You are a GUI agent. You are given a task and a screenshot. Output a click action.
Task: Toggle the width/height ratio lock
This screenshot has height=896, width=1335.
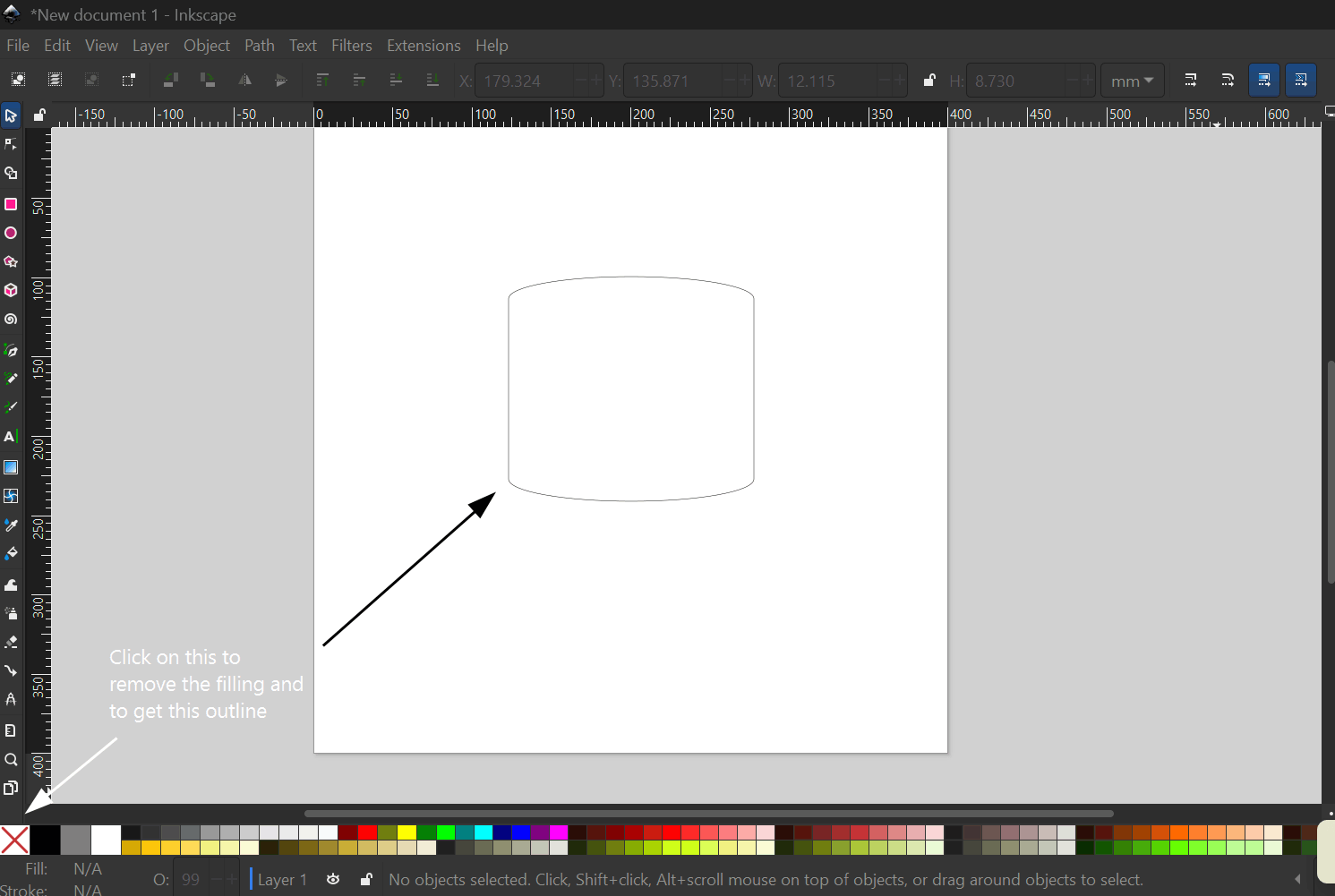[929, 81]
